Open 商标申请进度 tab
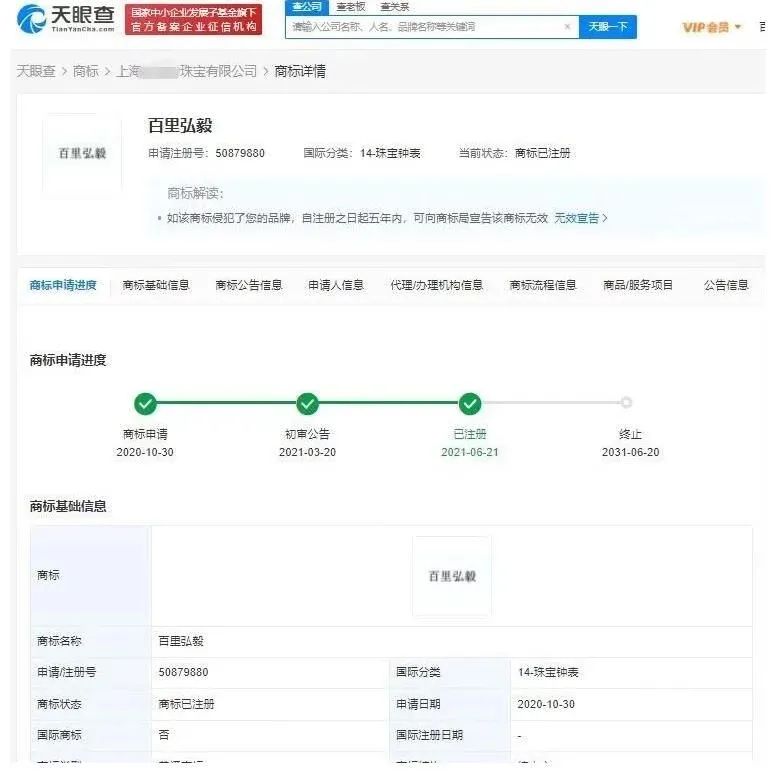The height and width of the screenshot is (783, 775). 63,285
